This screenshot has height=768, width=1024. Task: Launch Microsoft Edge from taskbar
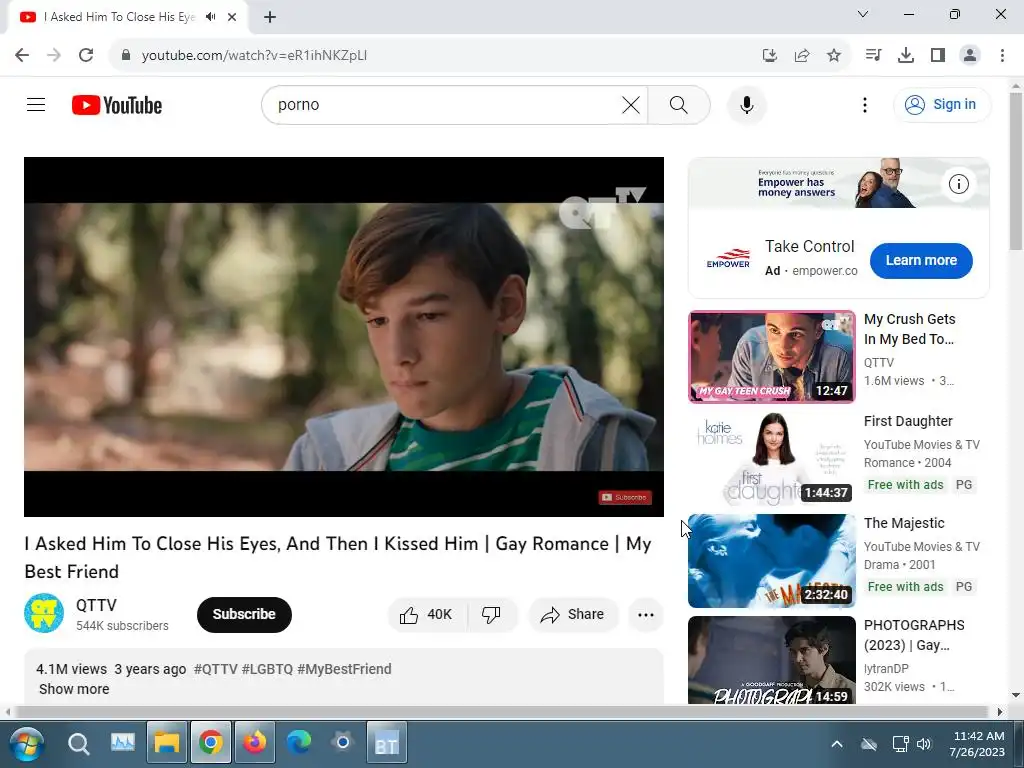pos(298,743)
